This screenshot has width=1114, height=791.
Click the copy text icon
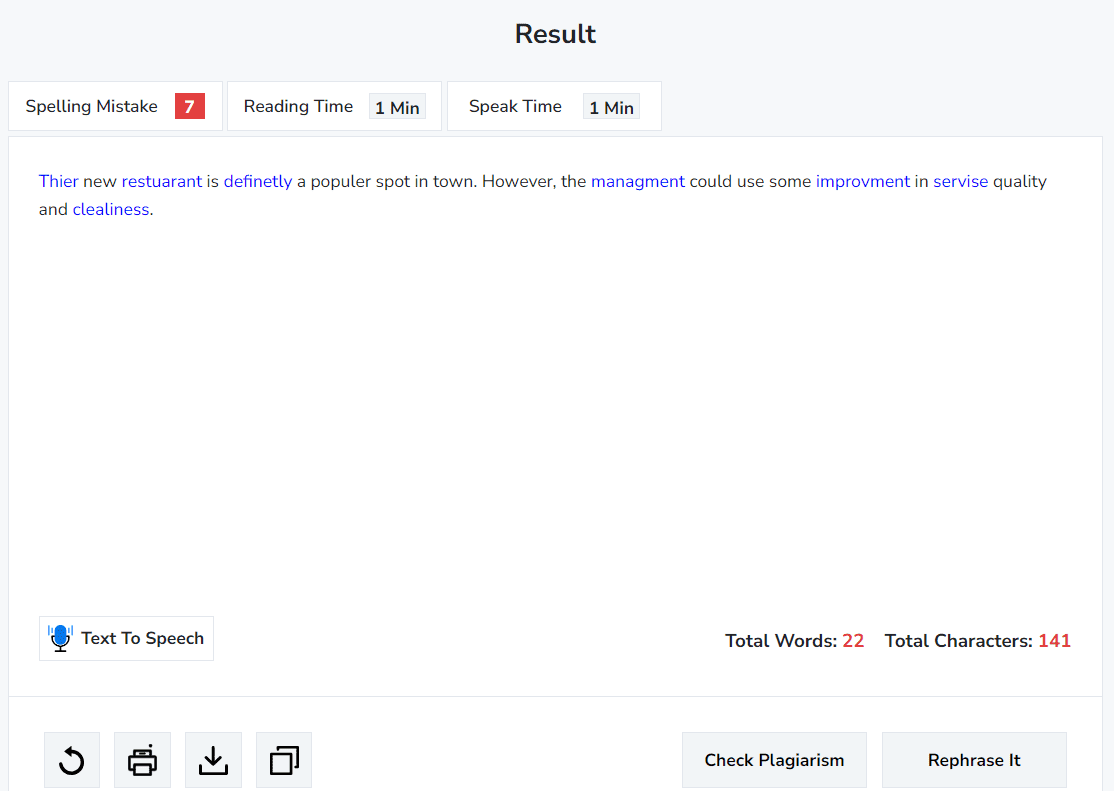tap(283, 760)
